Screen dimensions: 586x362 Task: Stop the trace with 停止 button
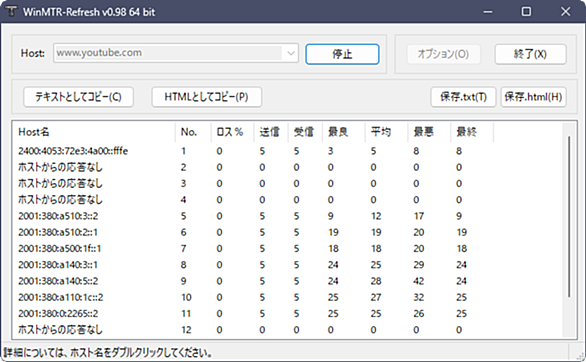(342, 54)
